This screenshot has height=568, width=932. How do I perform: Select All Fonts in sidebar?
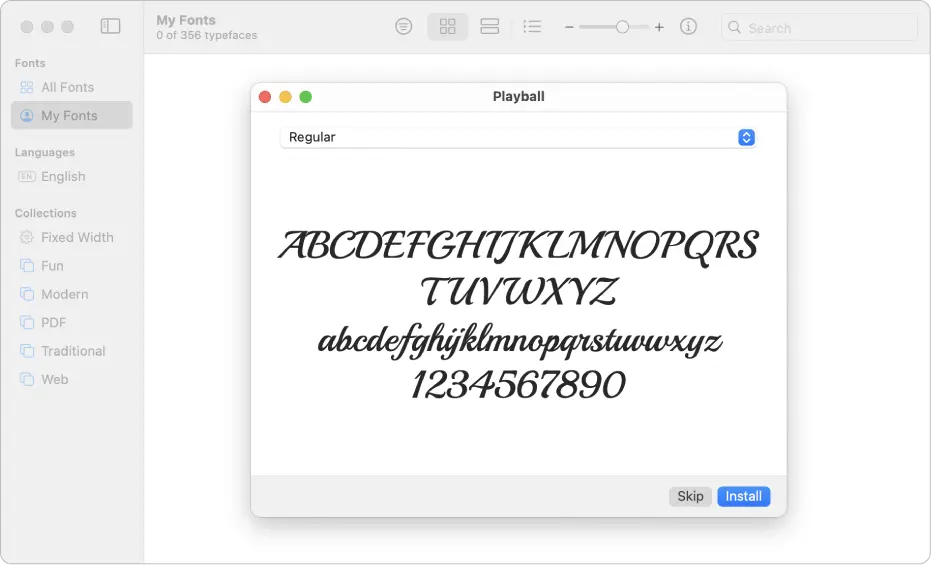[x=67, y=87]
